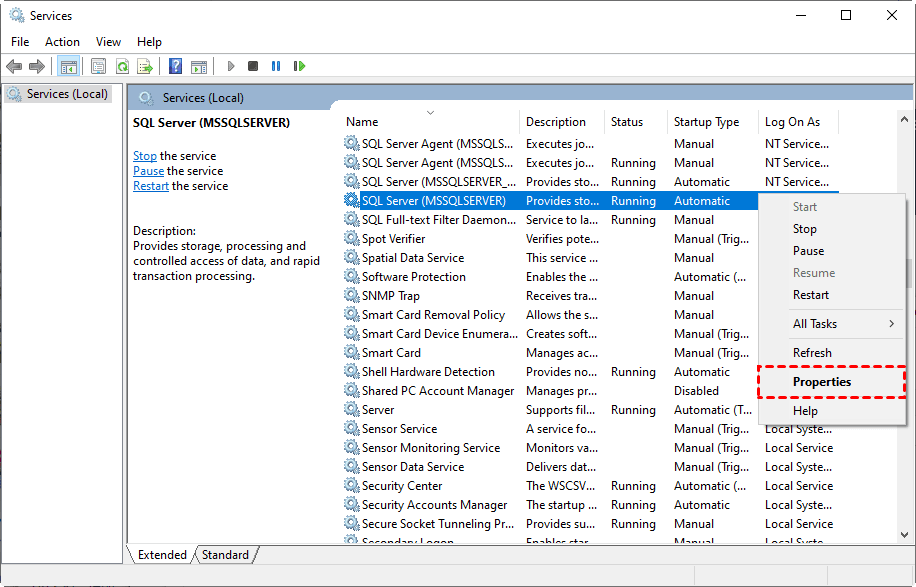Open the Help toolbar icon with question mark
The image size is (916, 587).
coord(175,66)
